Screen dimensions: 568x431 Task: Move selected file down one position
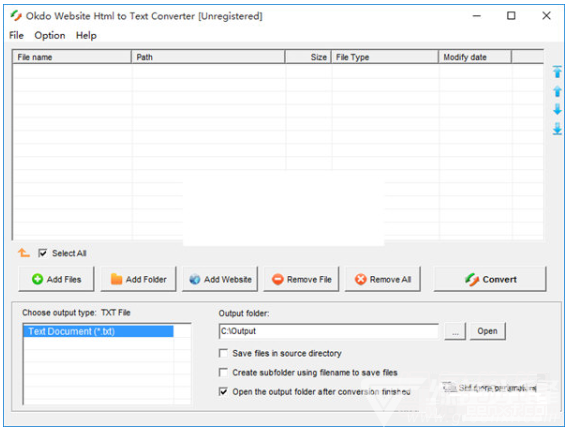557,109
